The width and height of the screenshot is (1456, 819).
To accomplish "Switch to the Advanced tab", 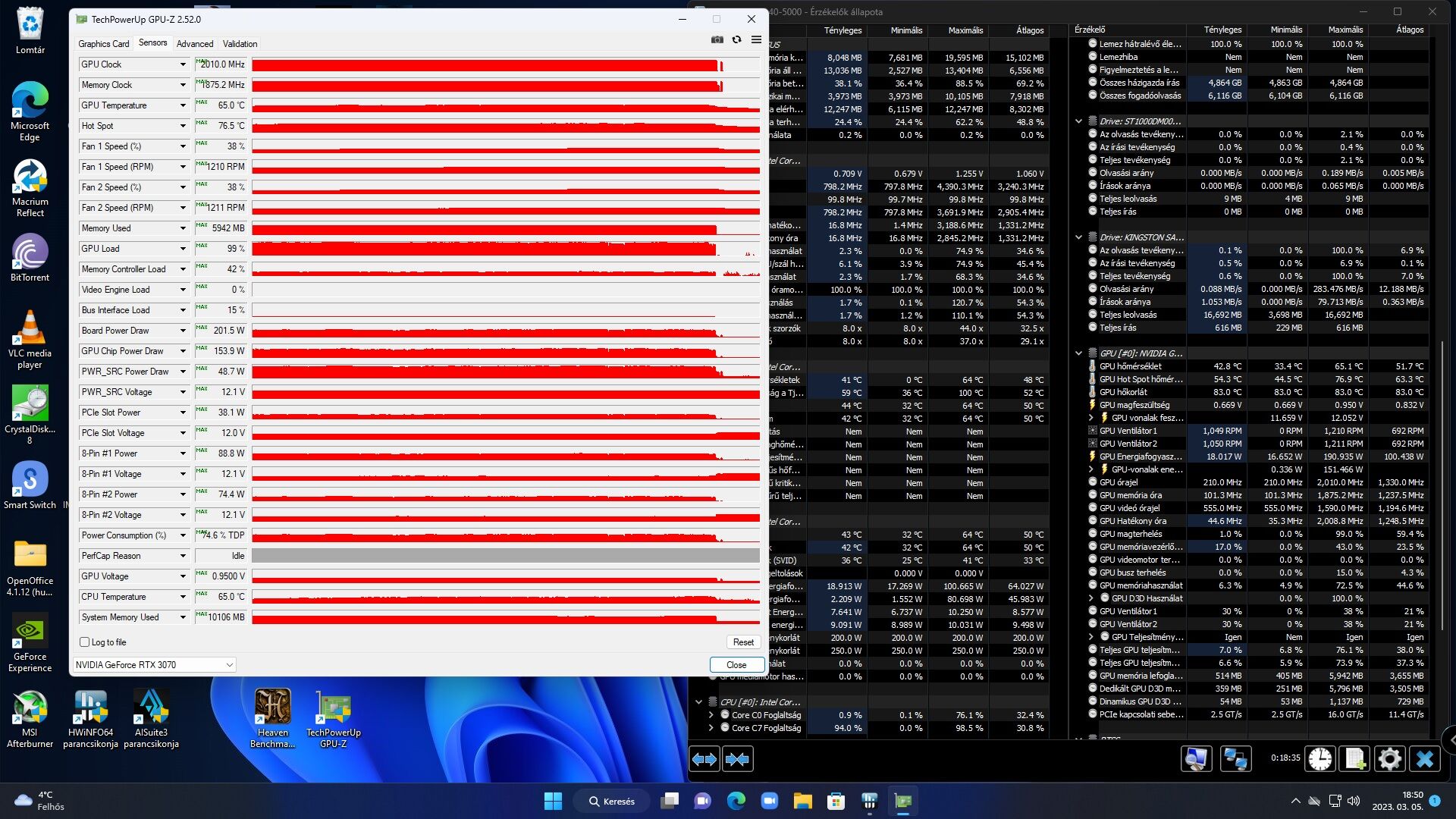I will [195, 44].
